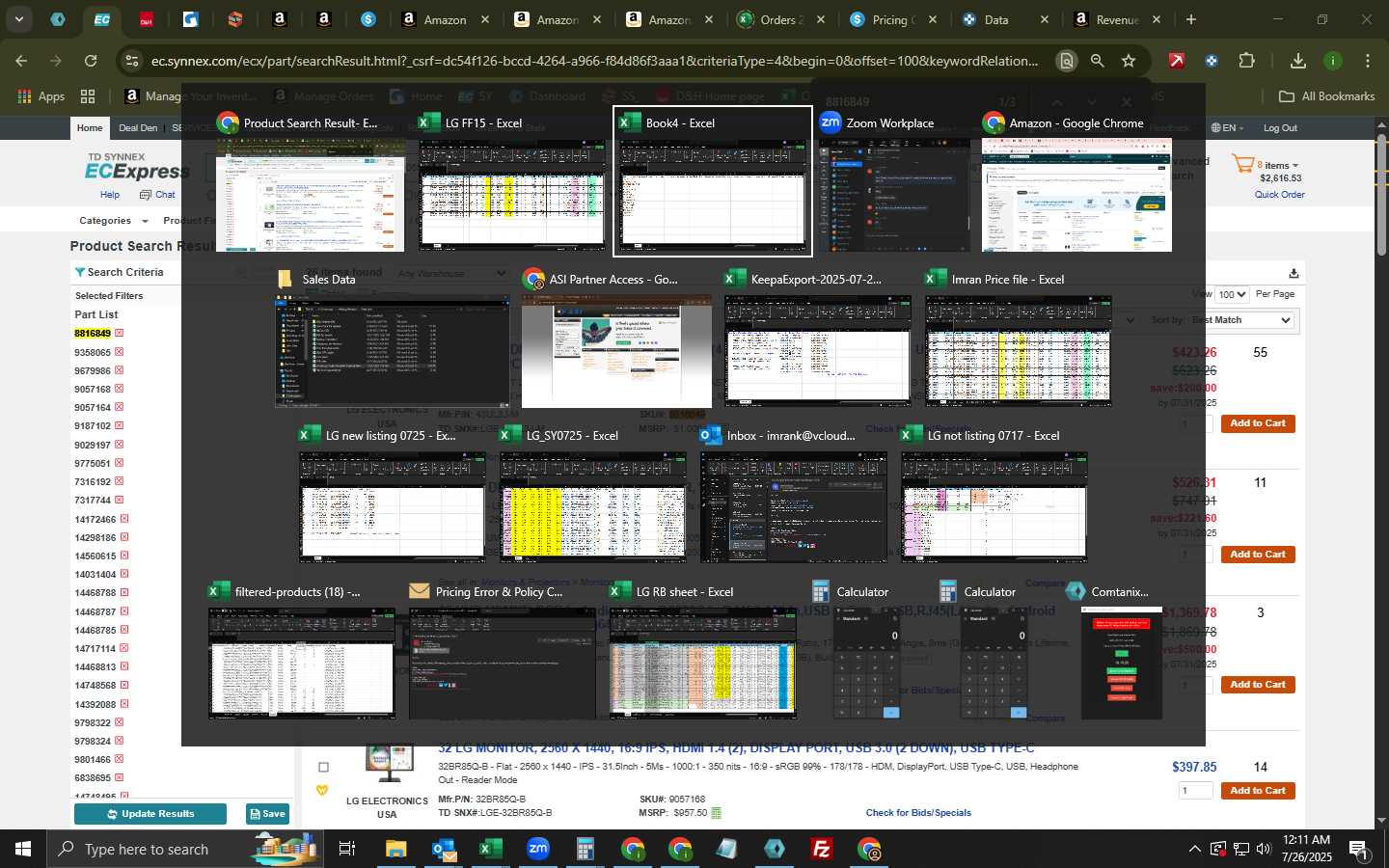This screenshot has height=868, width=1389.
Task: Remove part 14172466 from the part list
Action: click(124, 519)
